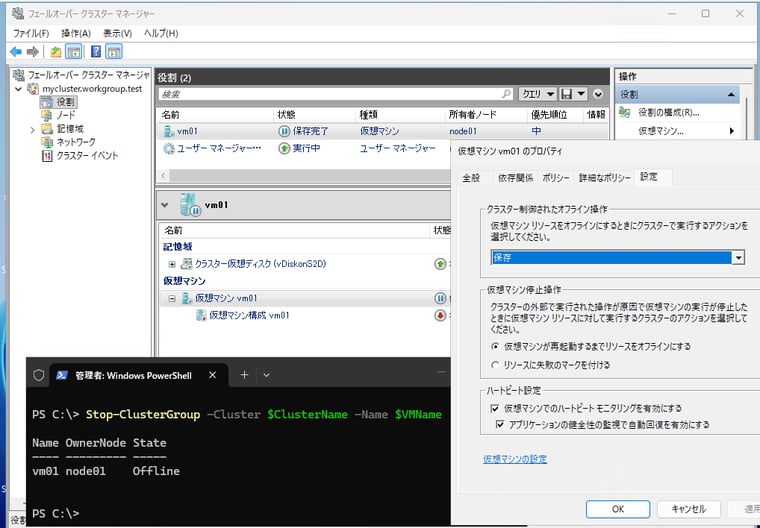Click the 記憶域 folder icon in tree
760x528 pixels.
tap(47, 128)
